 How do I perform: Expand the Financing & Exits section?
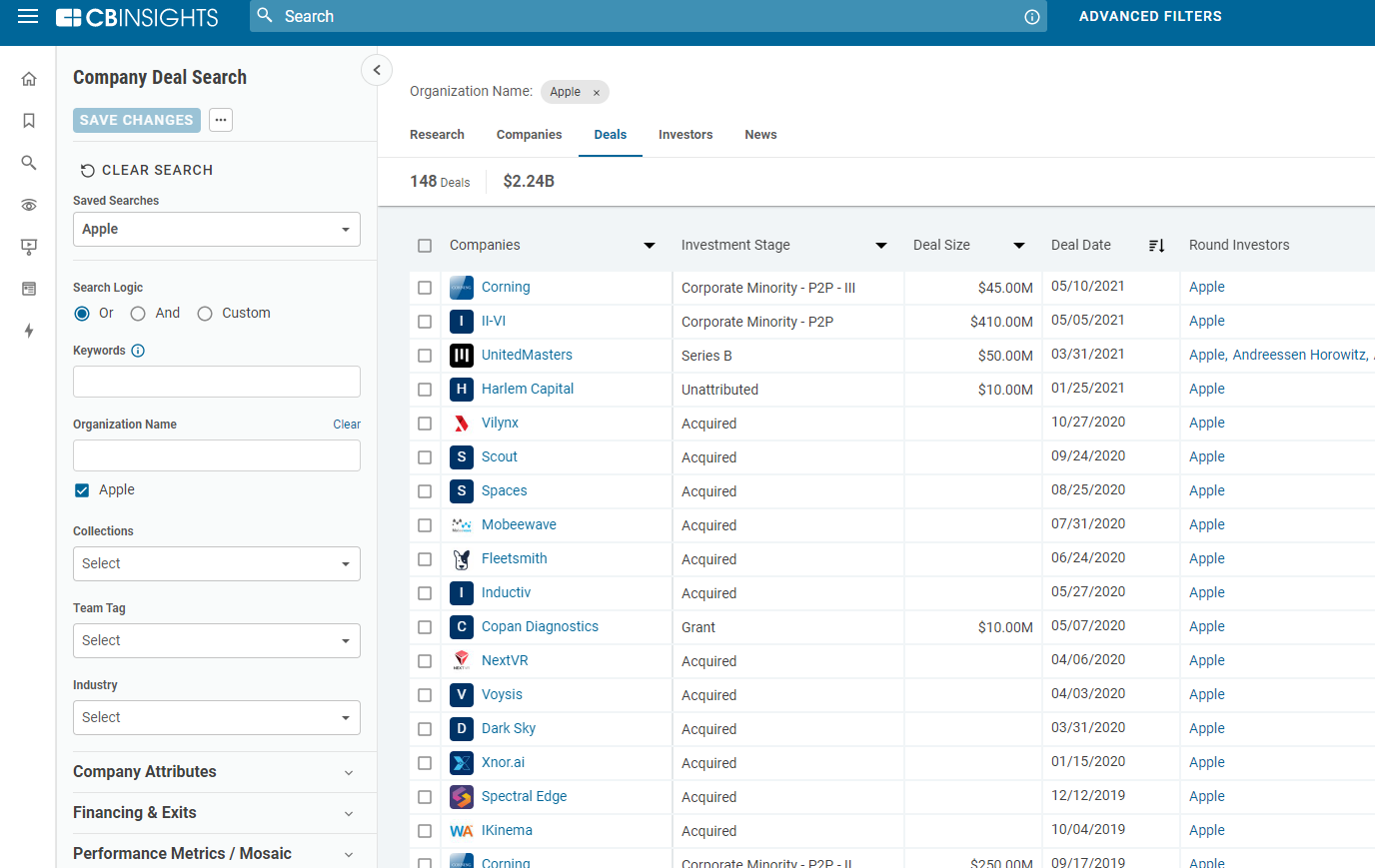[x=215, y=813]
